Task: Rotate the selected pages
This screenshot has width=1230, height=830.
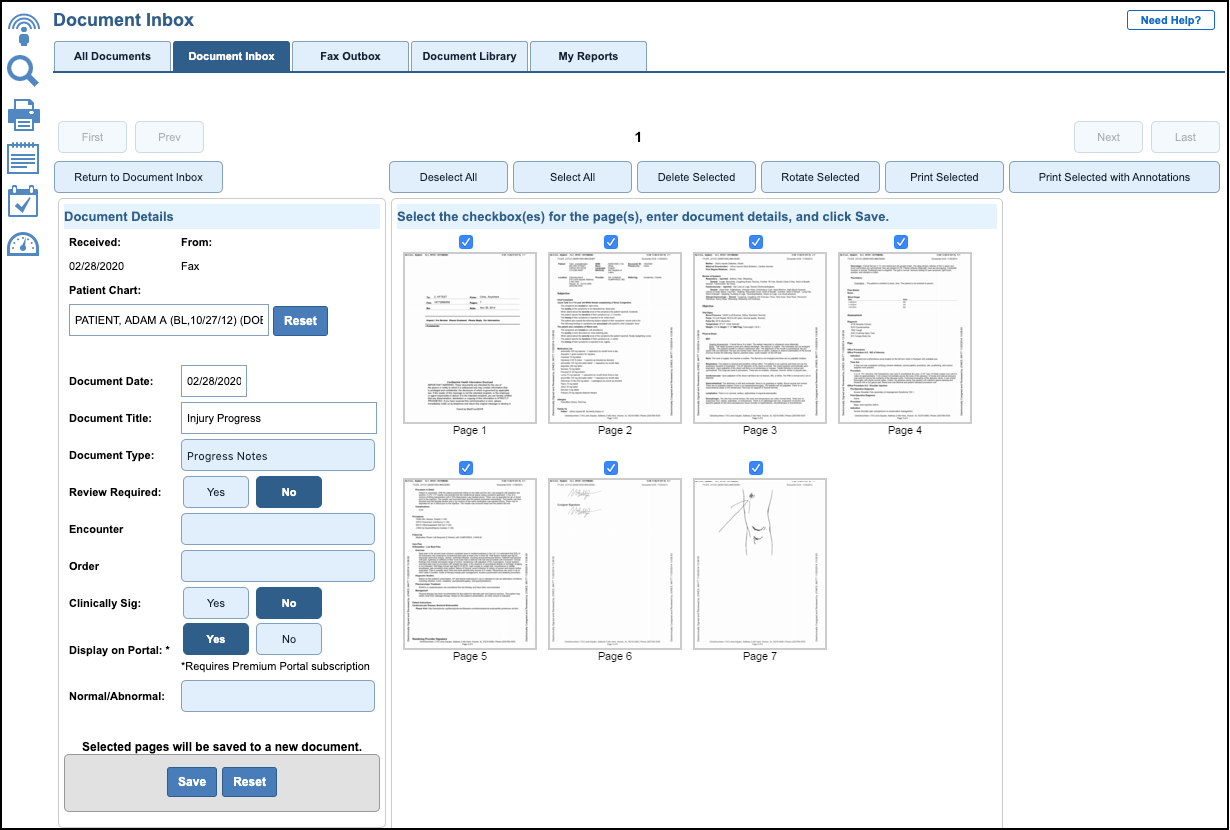Action: pyautogui.click(x=820, y=177)
